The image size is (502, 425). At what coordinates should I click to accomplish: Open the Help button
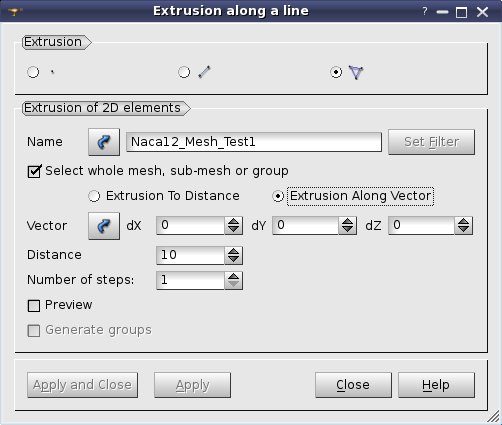pyautogui.click(x=436, y=385)
